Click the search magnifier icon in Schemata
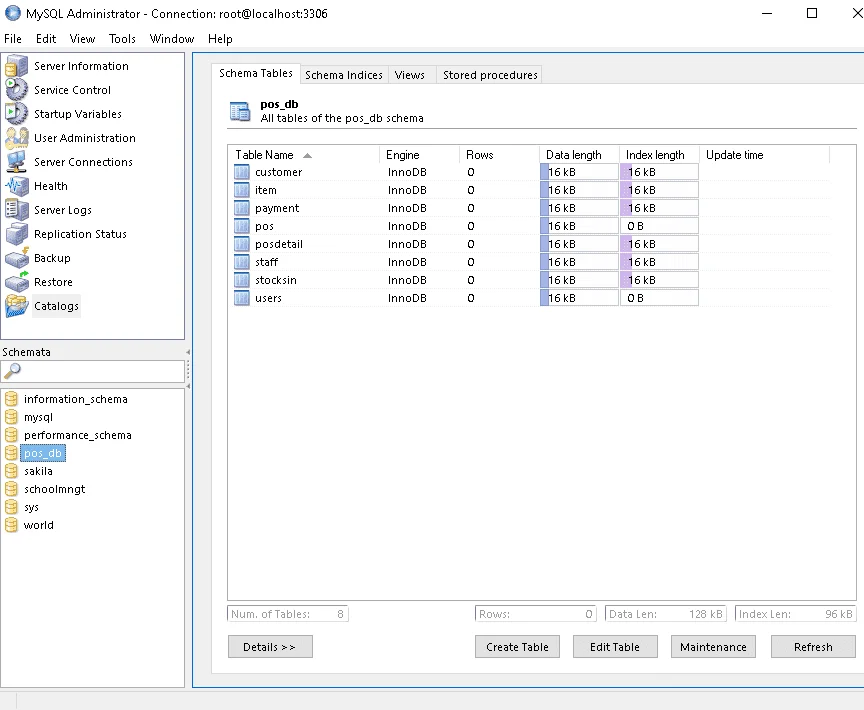 pyautogui.click(x=12, y=372)
